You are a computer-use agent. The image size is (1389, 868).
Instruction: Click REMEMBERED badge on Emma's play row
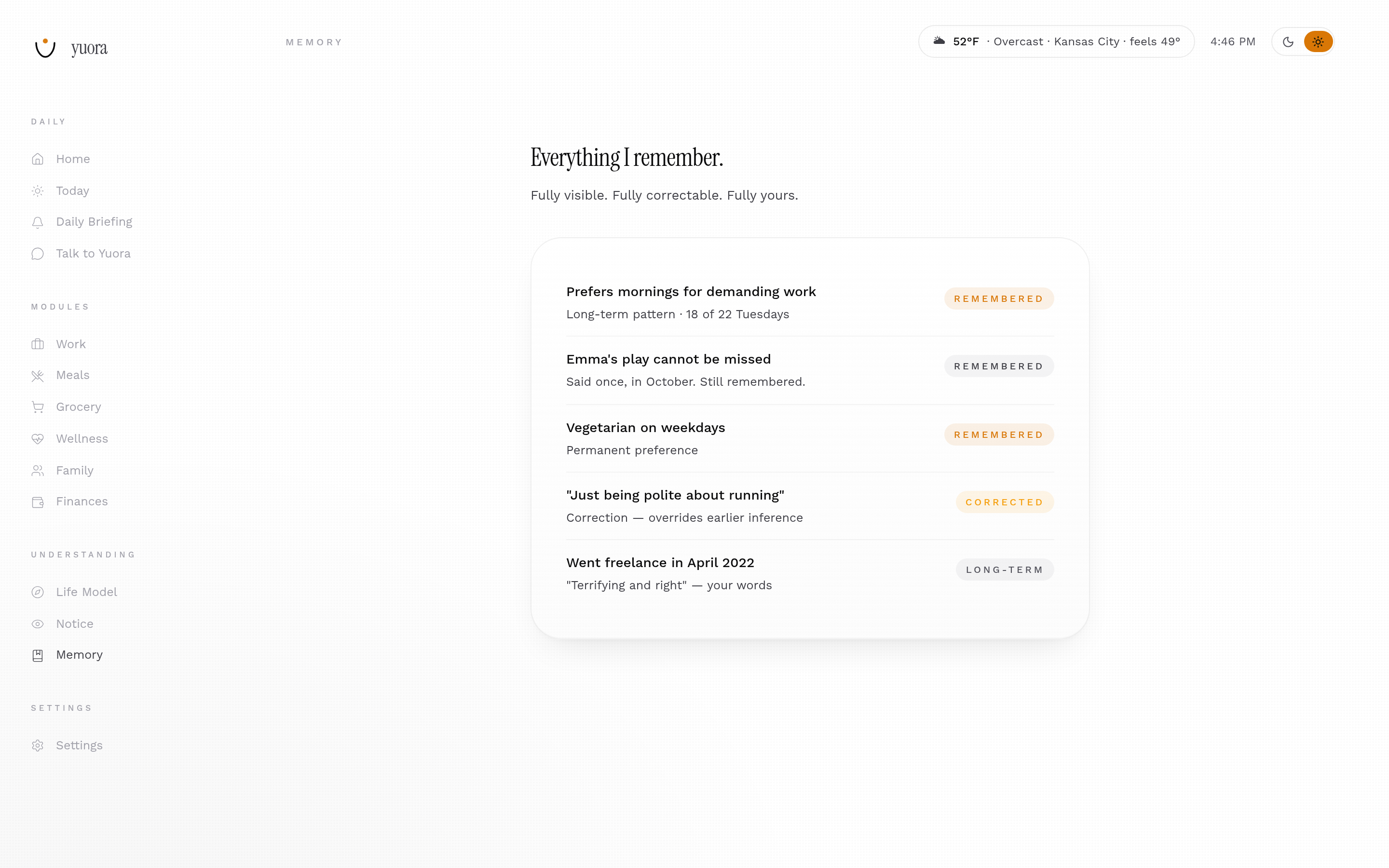click(999, 366)
